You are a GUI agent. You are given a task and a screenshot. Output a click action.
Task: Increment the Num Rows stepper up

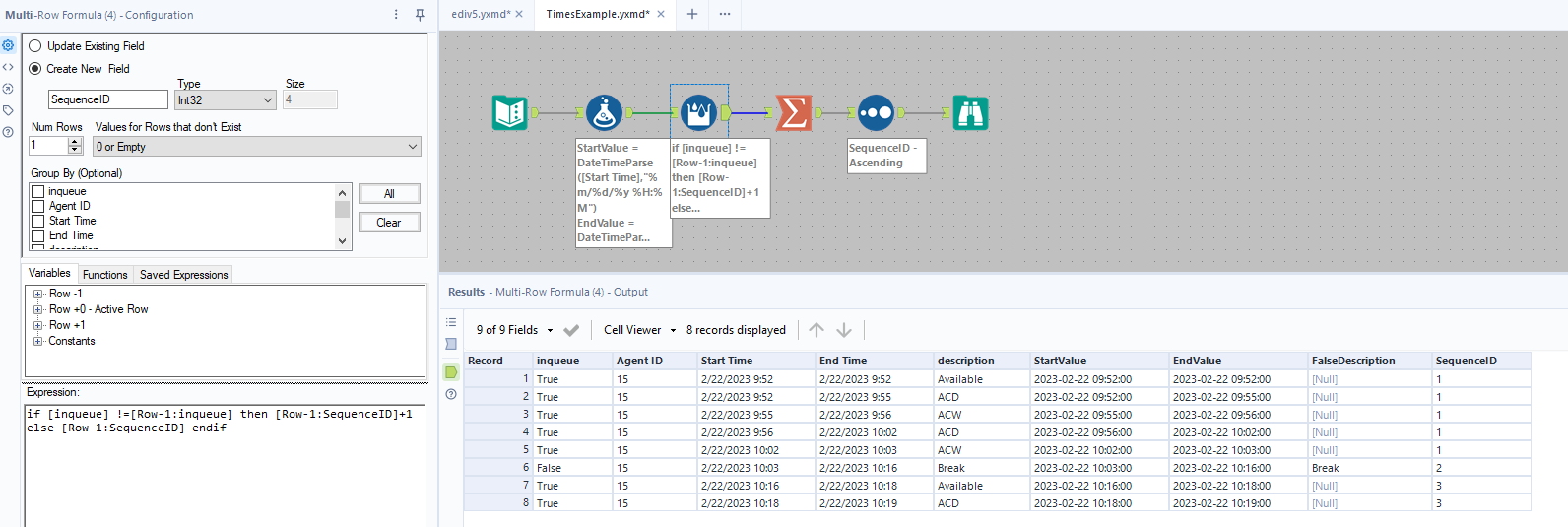click(74, 142)
